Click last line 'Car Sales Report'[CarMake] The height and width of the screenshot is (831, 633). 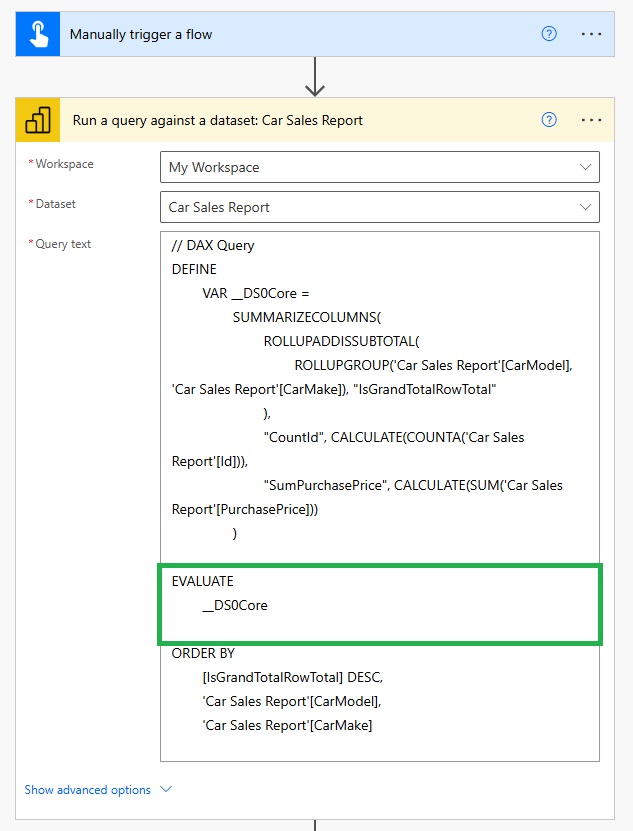pyautogui.click(x=287, y=726)
